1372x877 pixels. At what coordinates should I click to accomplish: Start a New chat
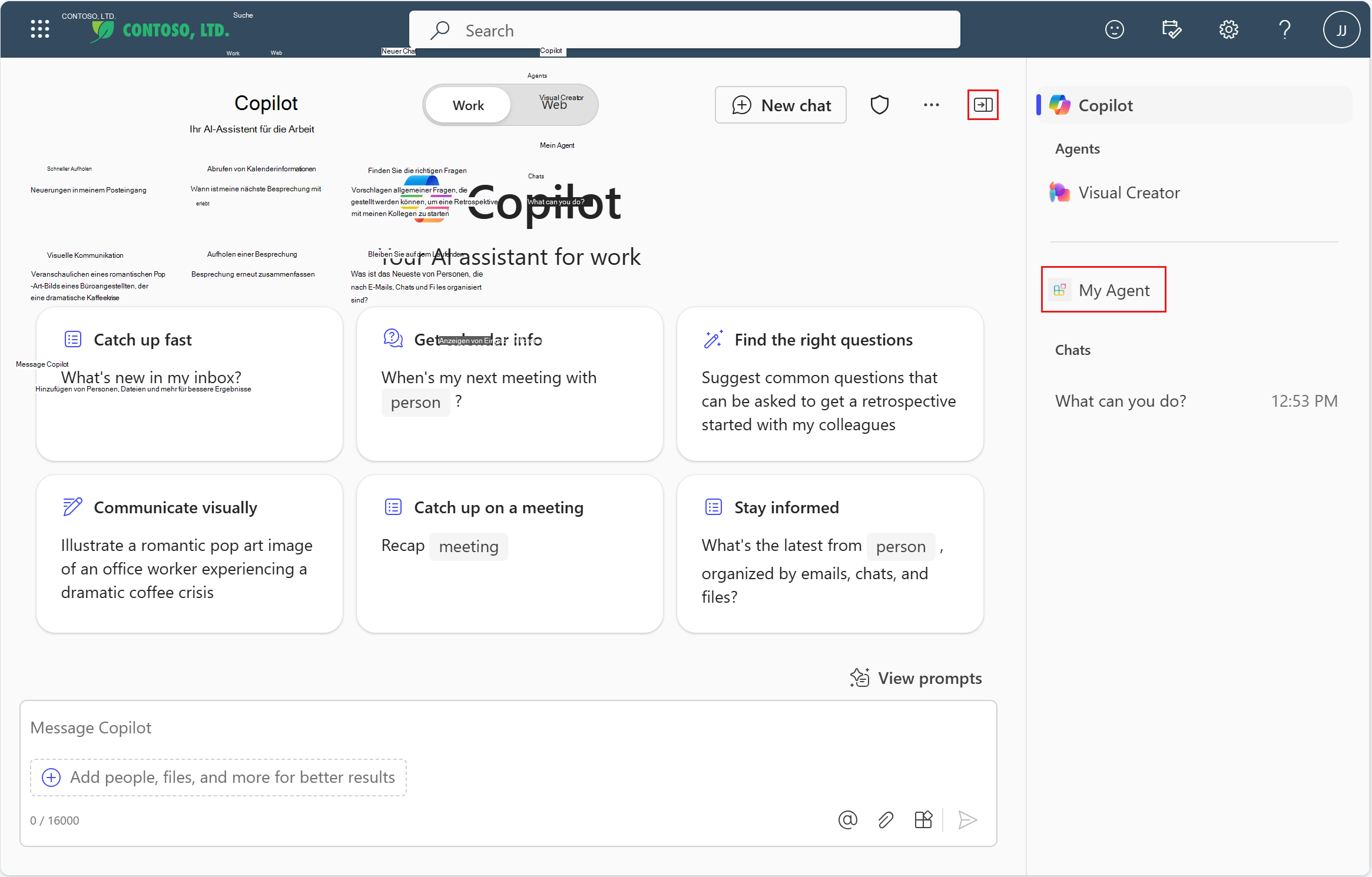780,105
